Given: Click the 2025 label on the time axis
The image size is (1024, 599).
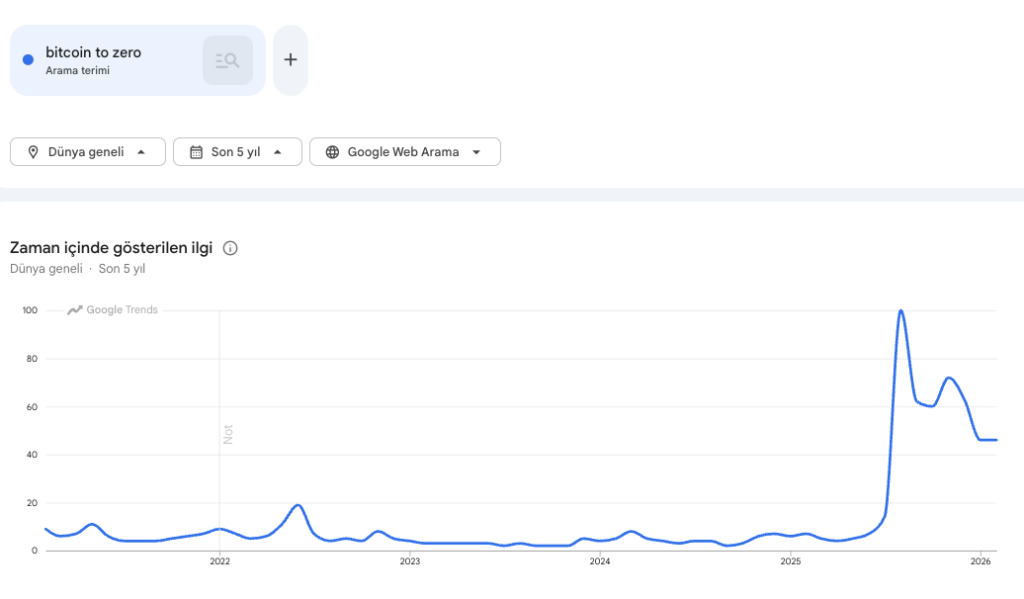Looking at the screenshot, I should pos(790,562).
